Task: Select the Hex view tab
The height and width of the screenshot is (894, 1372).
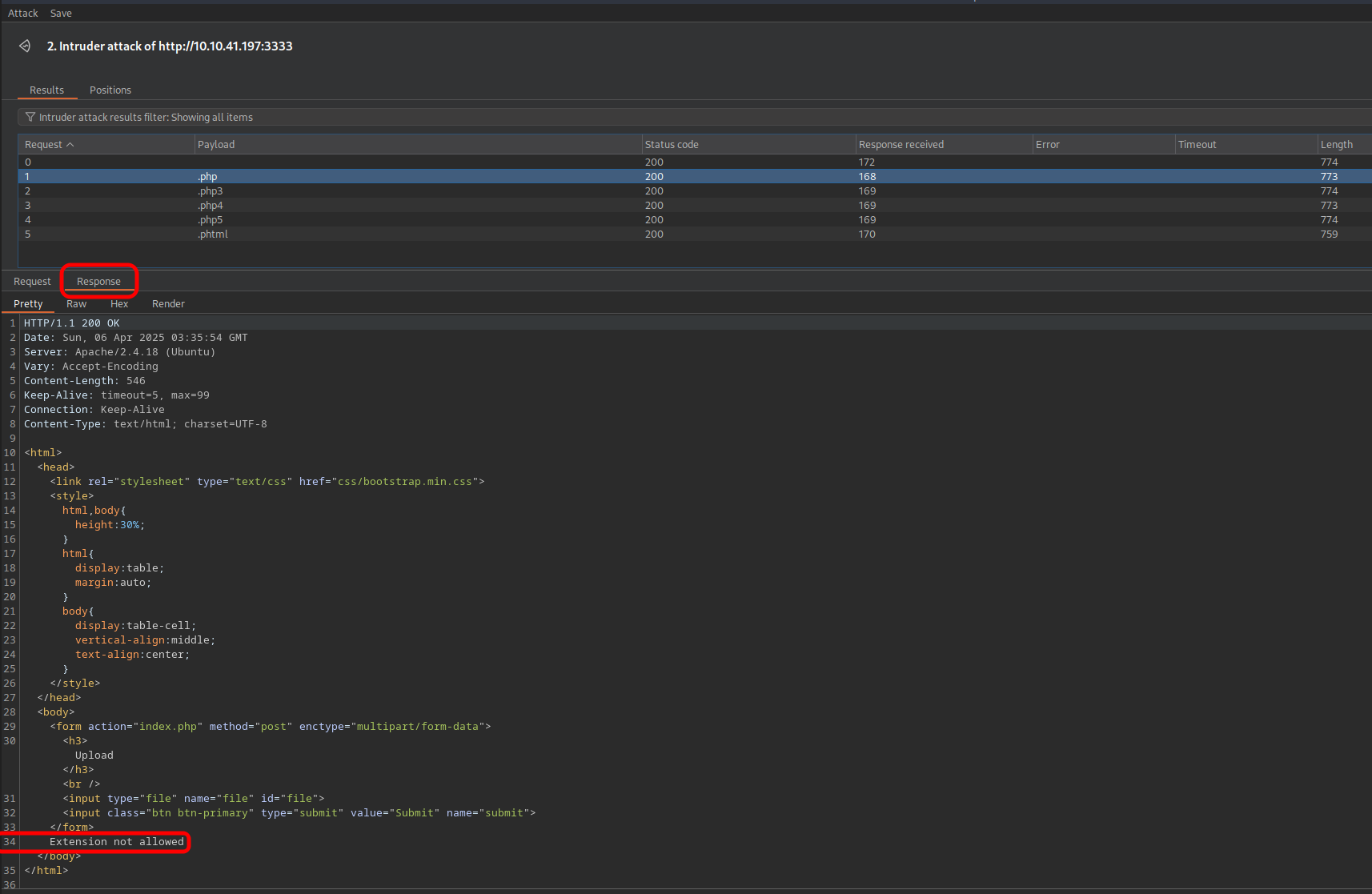Action: (x=119, y=304)
